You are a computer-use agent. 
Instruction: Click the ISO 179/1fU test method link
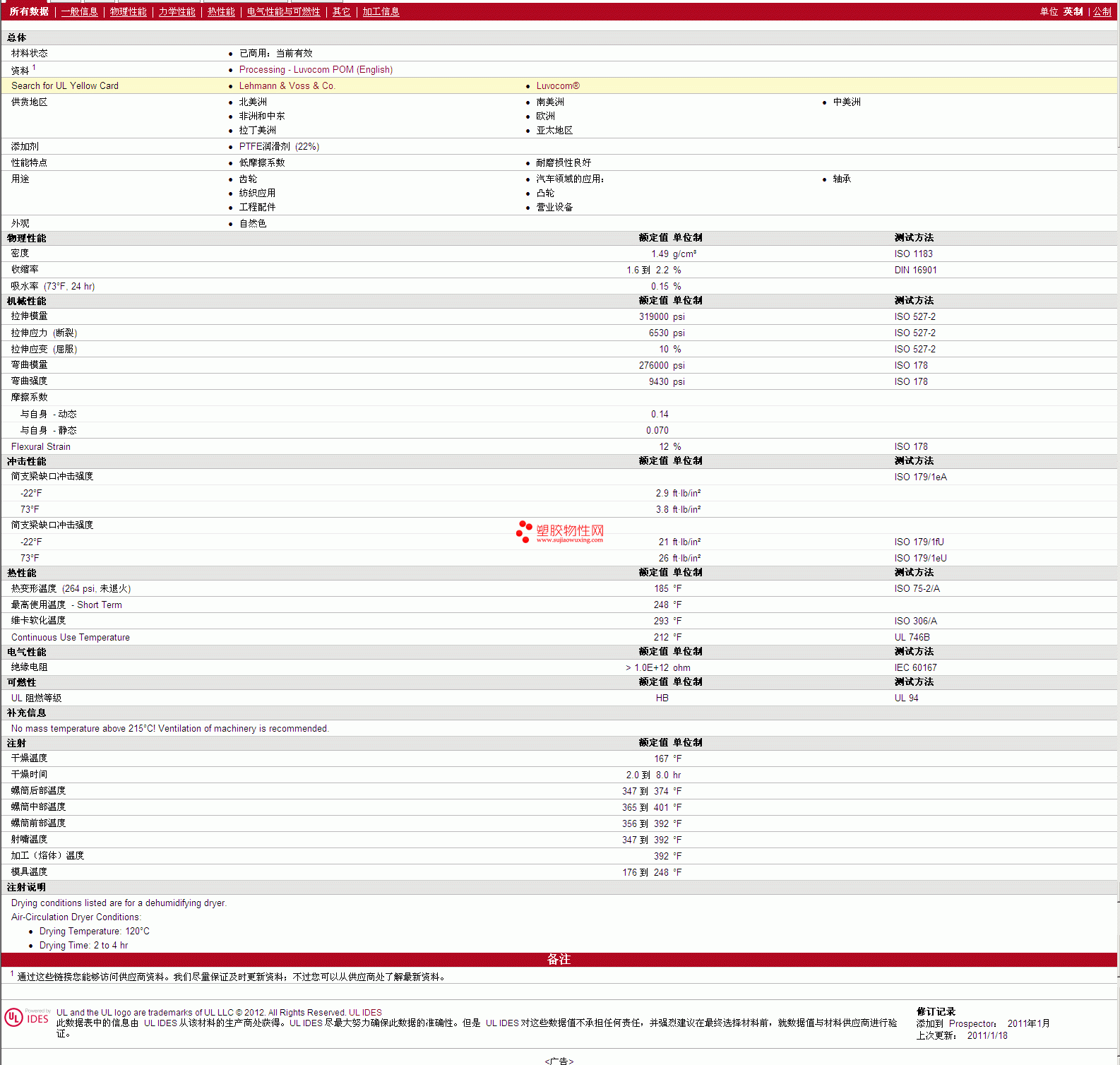(x=919, y=542)
